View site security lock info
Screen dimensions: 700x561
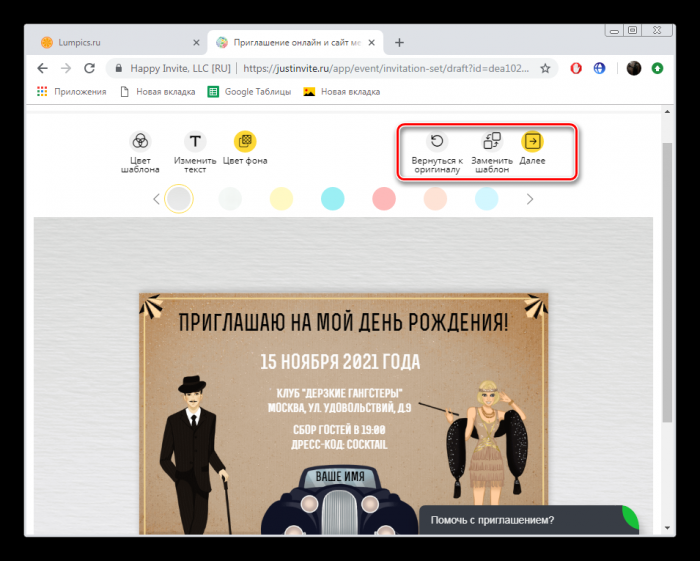[118, 68]
